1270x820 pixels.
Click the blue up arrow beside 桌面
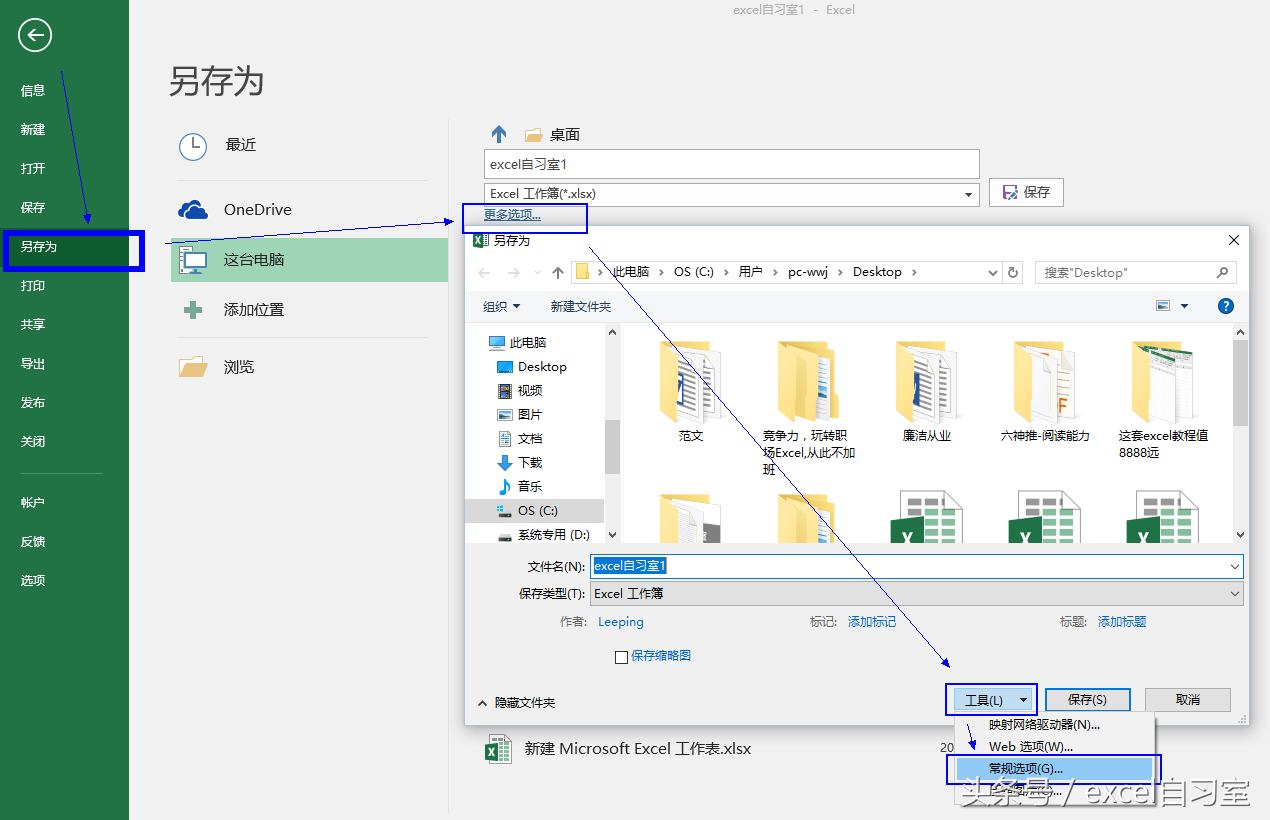click(x=500, y=134)
